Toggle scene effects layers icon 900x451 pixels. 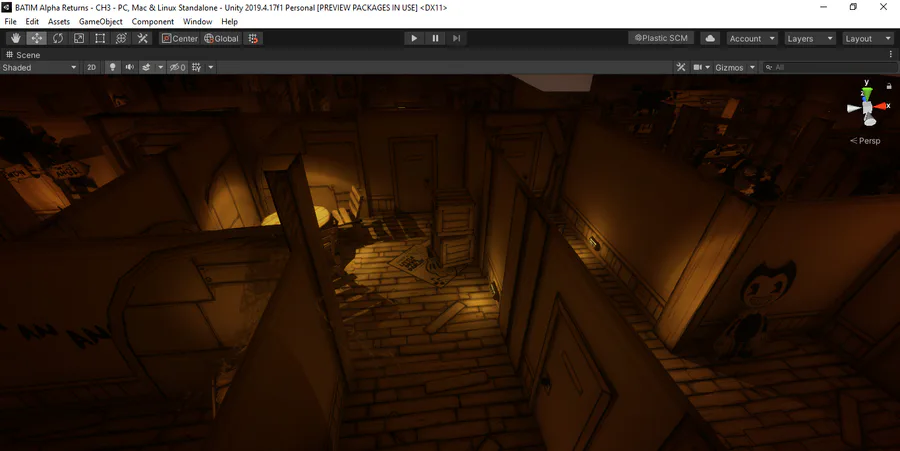pyautogui.click(x=146, y=67)
